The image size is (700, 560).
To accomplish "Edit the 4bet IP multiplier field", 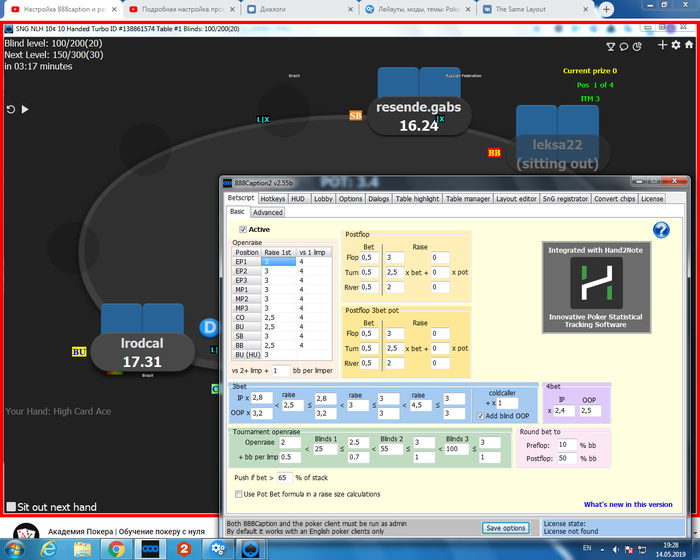I will point(564,410).
